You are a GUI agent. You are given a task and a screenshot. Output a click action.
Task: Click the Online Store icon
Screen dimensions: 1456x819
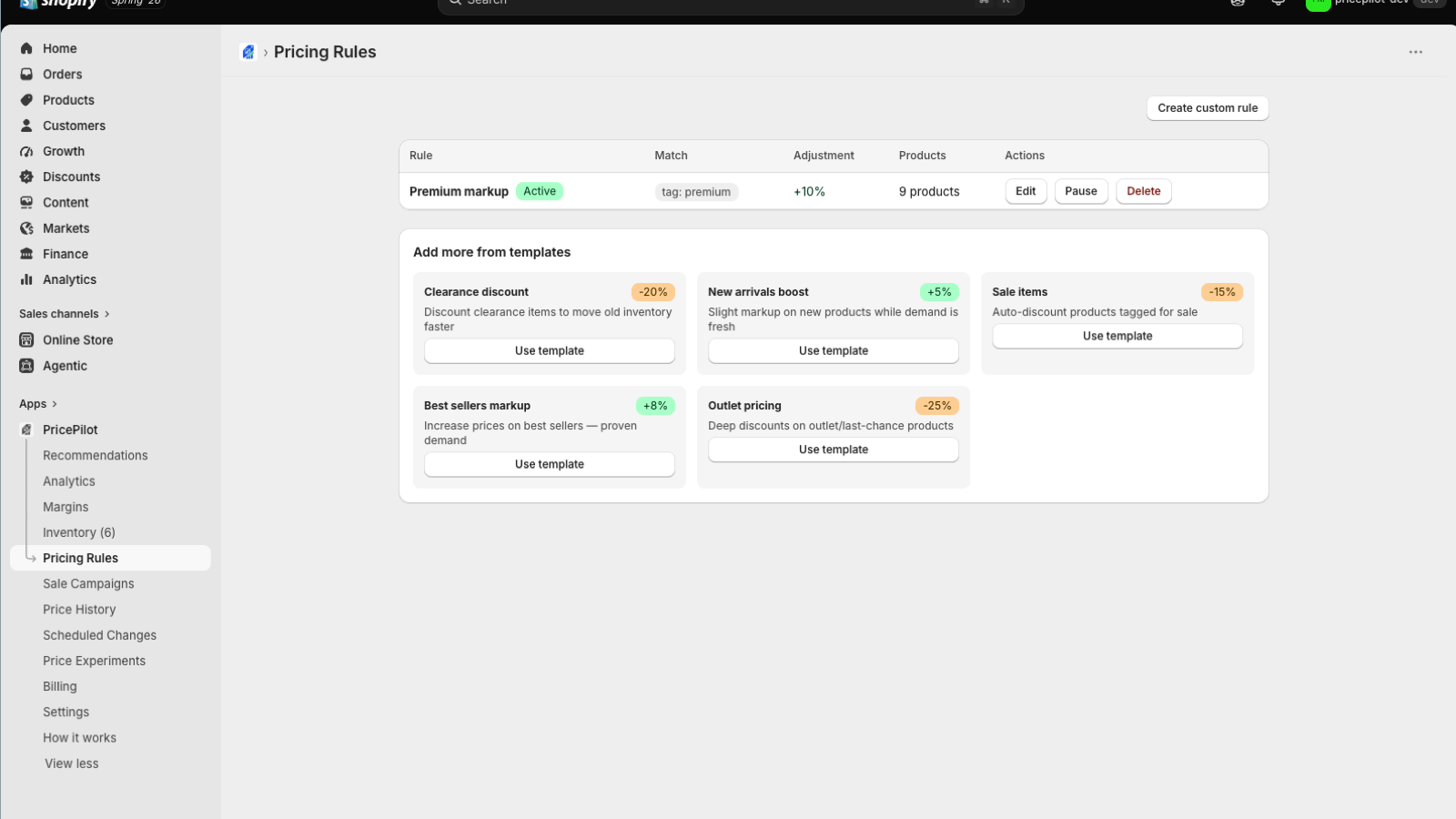[26, 339]
